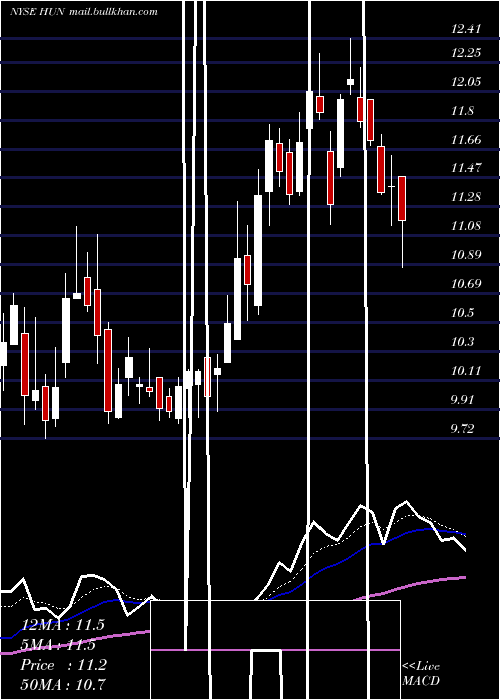Click the 11.28 price axis label
500x700 pixels.
point(466,196)
